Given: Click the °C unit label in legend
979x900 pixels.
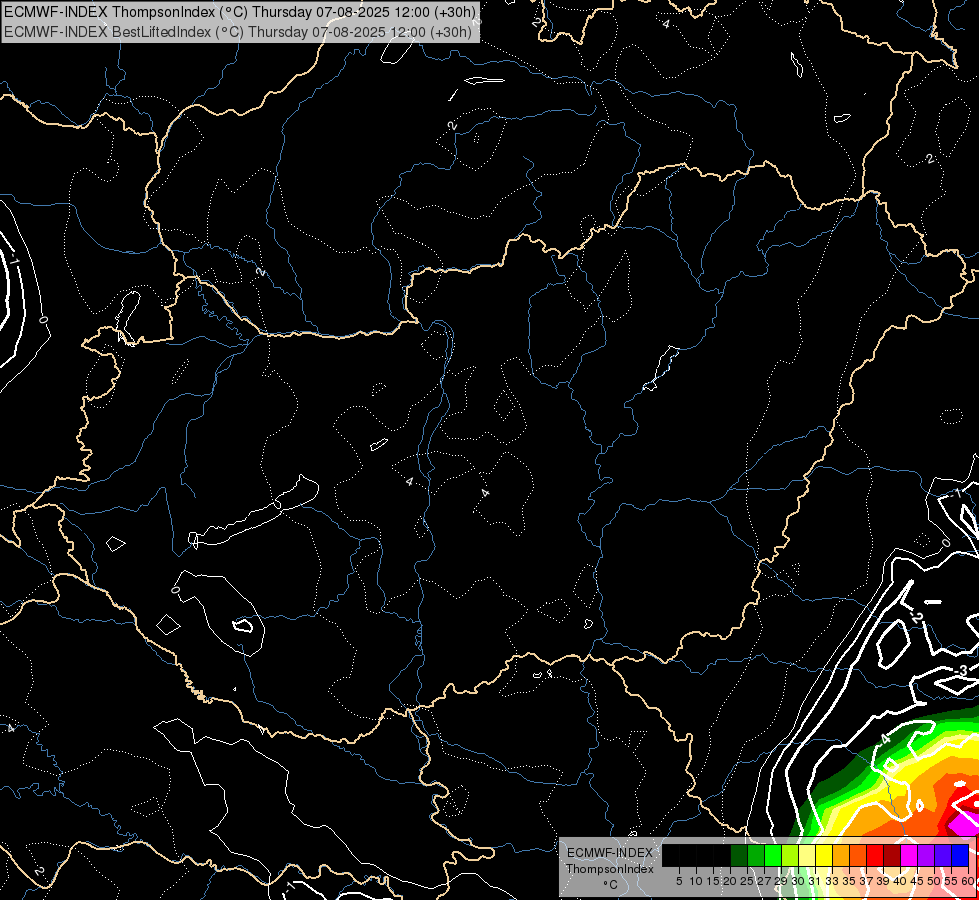Looking at the screenshot, I should 611,884.
